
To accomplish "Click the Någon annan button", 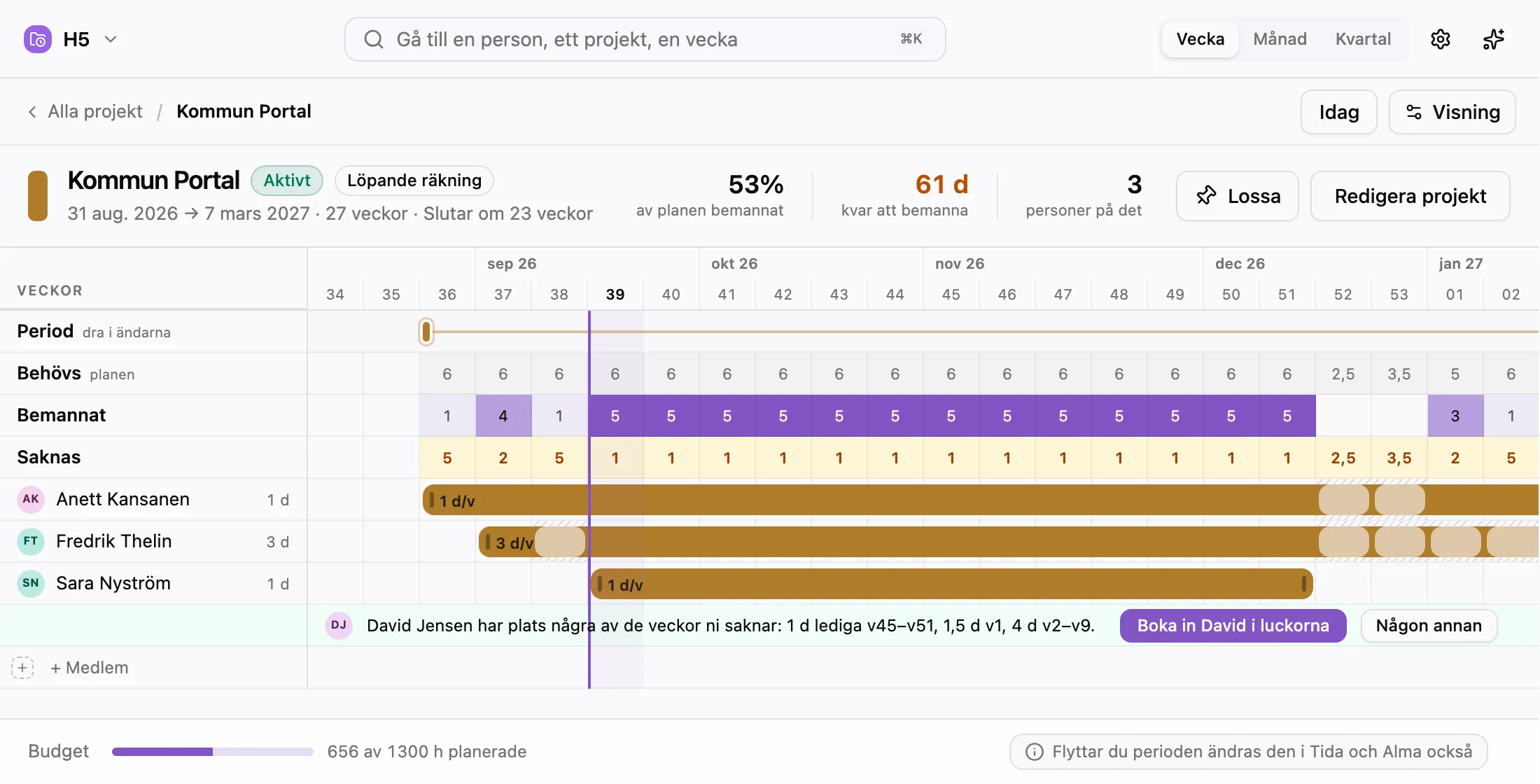I will [1429, 626].
